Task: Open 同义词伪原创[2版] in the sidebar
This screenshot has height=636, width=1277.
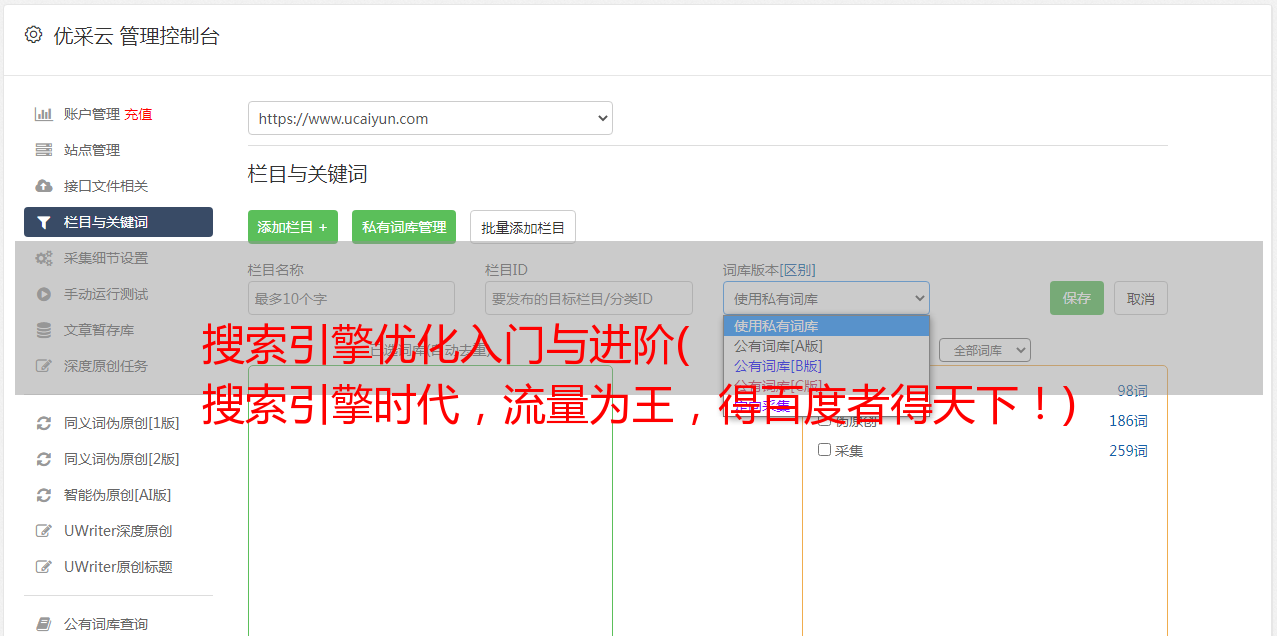Action: [122, 459]
